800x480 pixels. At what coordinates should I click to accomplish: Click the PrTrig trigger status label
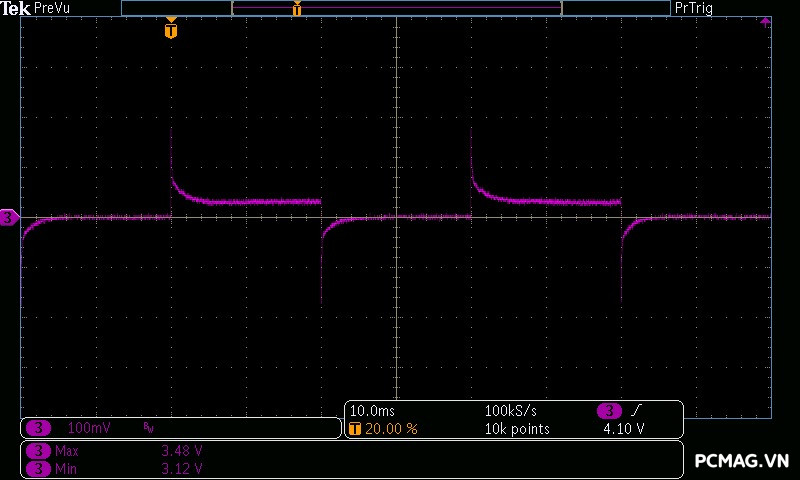click(x=694, y=8)
